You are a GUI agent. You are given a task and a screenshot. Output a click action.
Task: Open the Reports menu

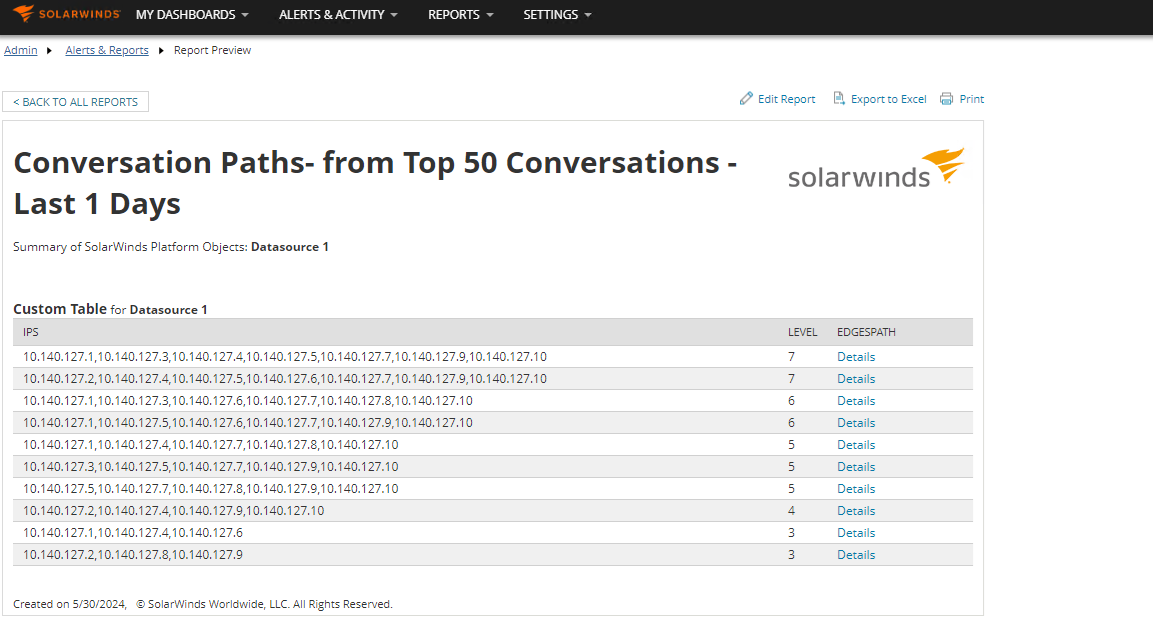tap(461, 15)
